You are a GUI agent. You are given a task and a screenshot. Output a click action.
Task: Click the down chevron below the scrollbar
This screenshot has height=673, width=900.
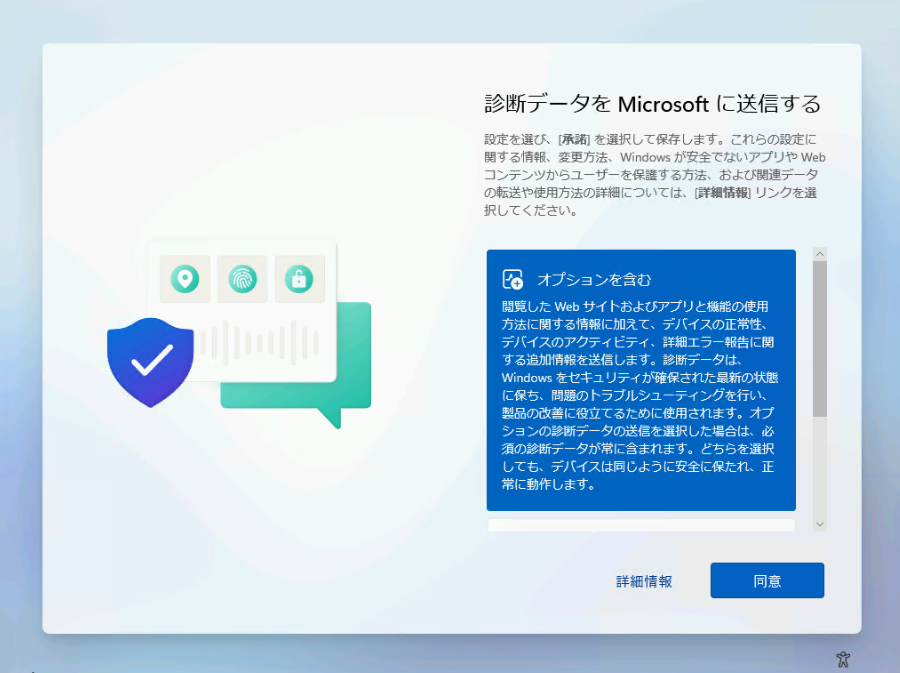[x=820, y=524]
